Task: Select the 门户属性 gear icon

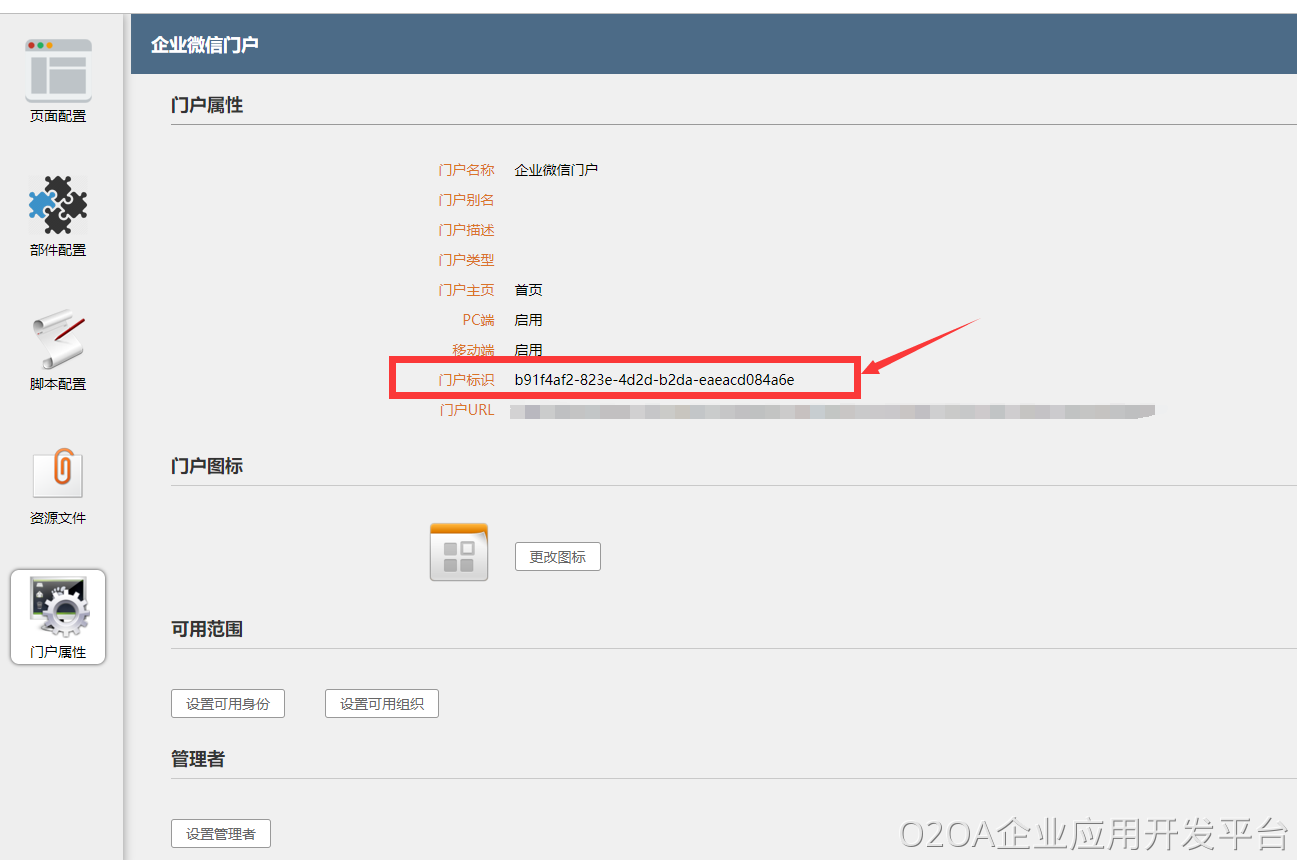Action: pos(58,608)
